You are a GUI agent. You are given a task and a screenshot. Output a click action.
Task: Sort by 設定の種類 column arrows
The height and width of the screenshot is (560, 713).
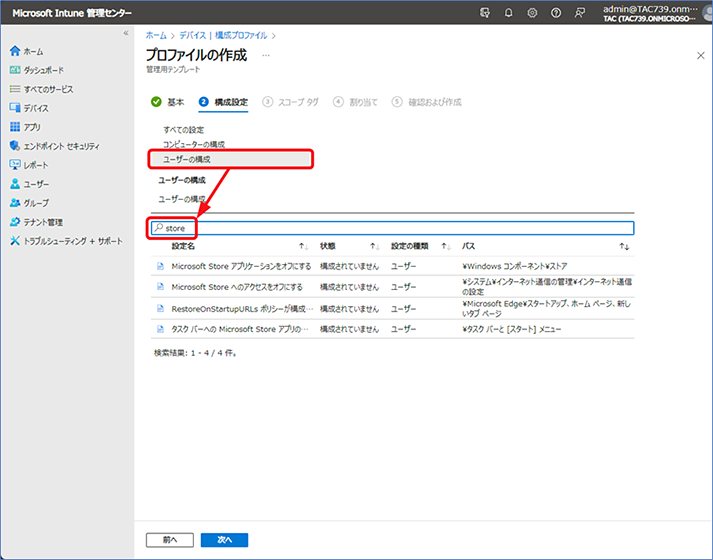pyautogui.click(x=446, y=246)
